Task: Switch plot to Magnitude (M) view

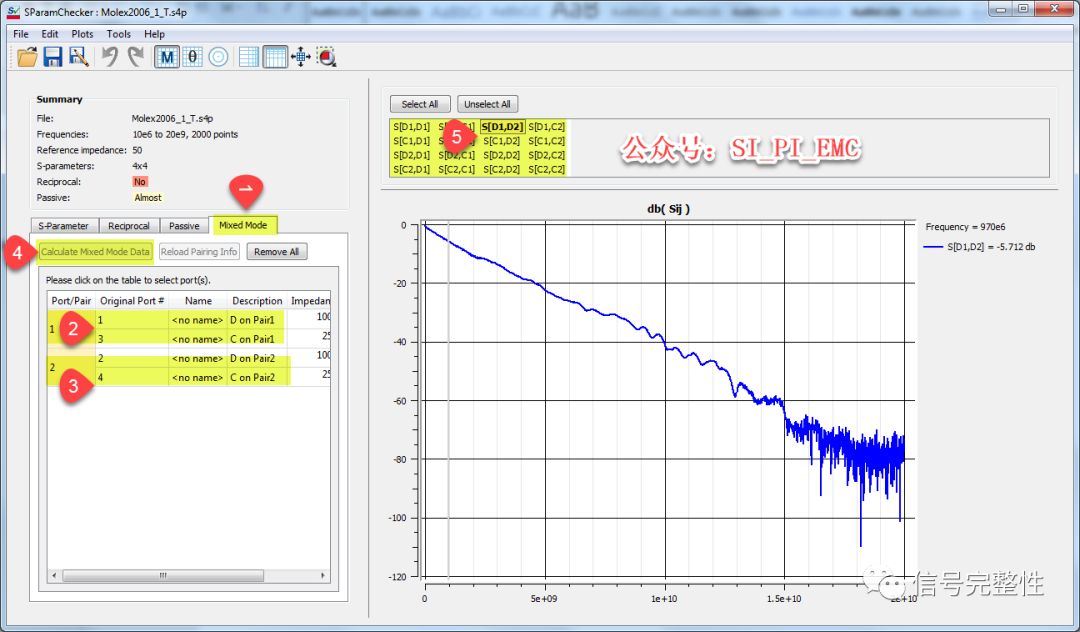Action: (x=167, y=57)
